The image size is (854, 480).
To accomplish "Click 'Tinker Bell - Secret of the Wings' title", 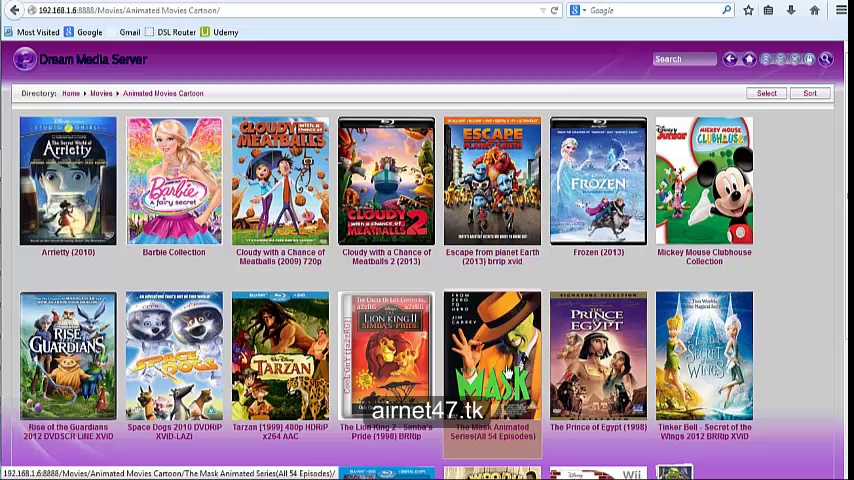I will point(704,432).
